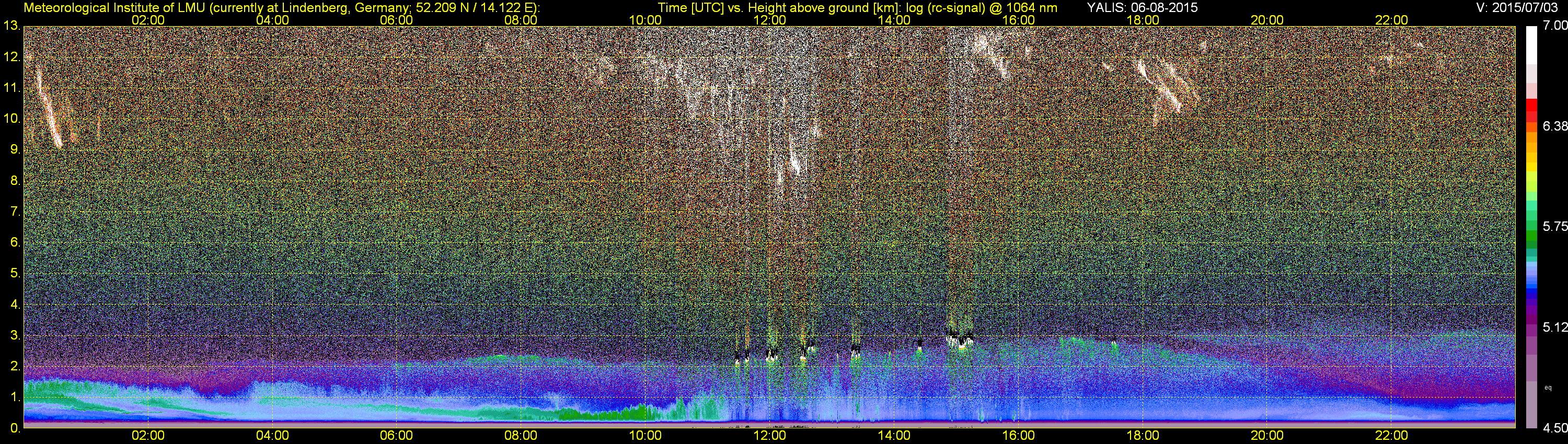Click '10:00' on the top time axis
Viewport: 1568px width, 444px height.
645,20
